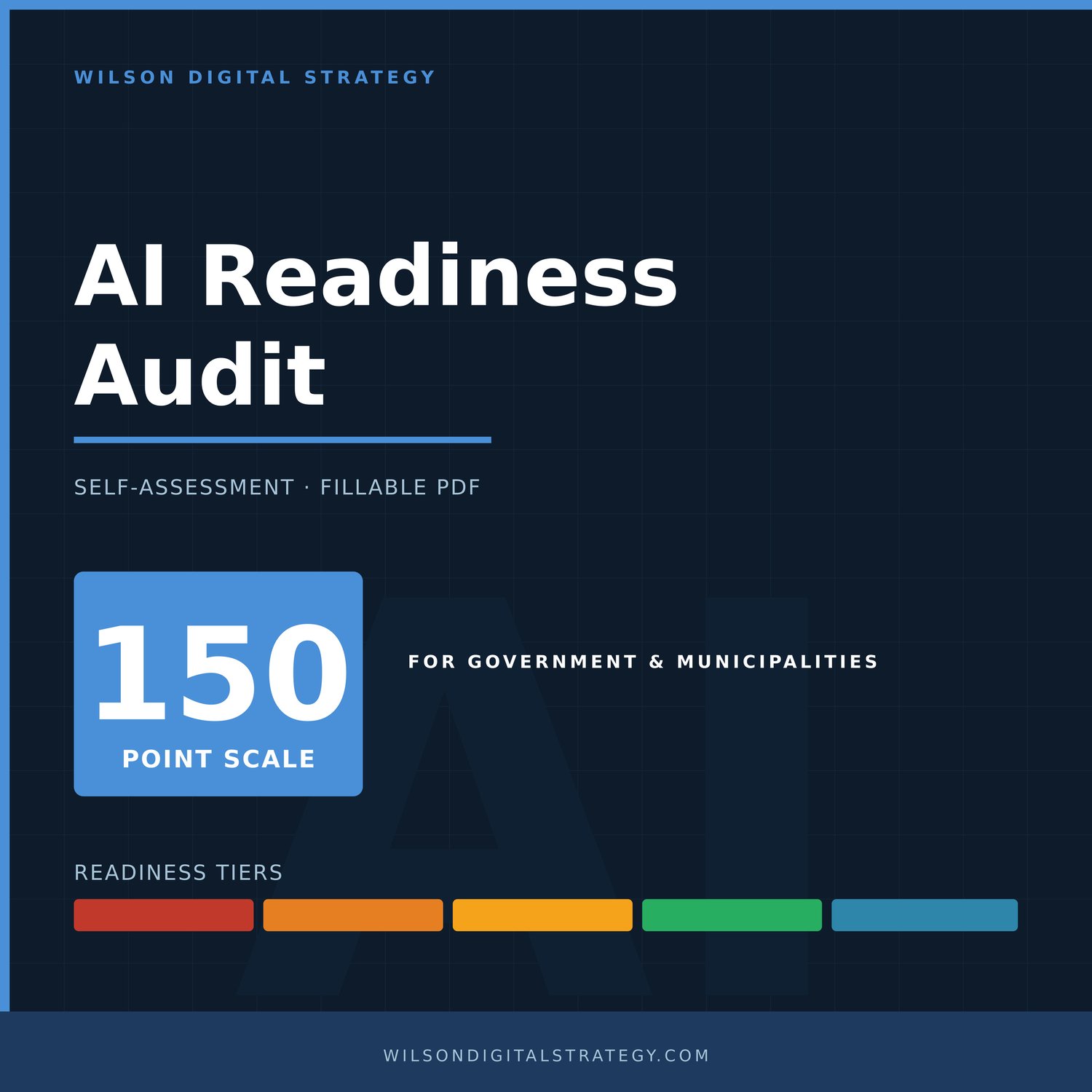Click the 'POINT SCALE' label
This screenshot has height=1092, width=1092.
(218, 759)
